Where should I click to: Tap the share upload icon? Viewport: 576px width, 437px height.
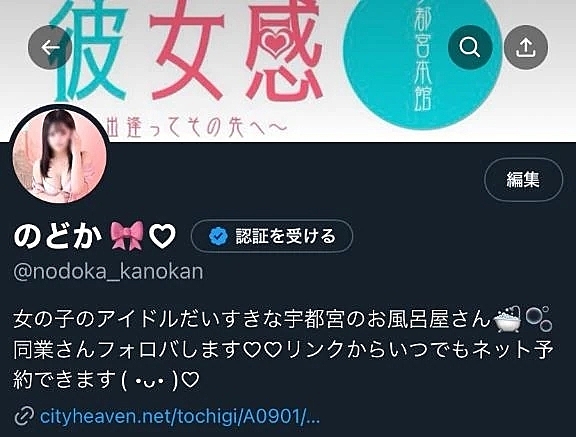(x=526, y=47)
